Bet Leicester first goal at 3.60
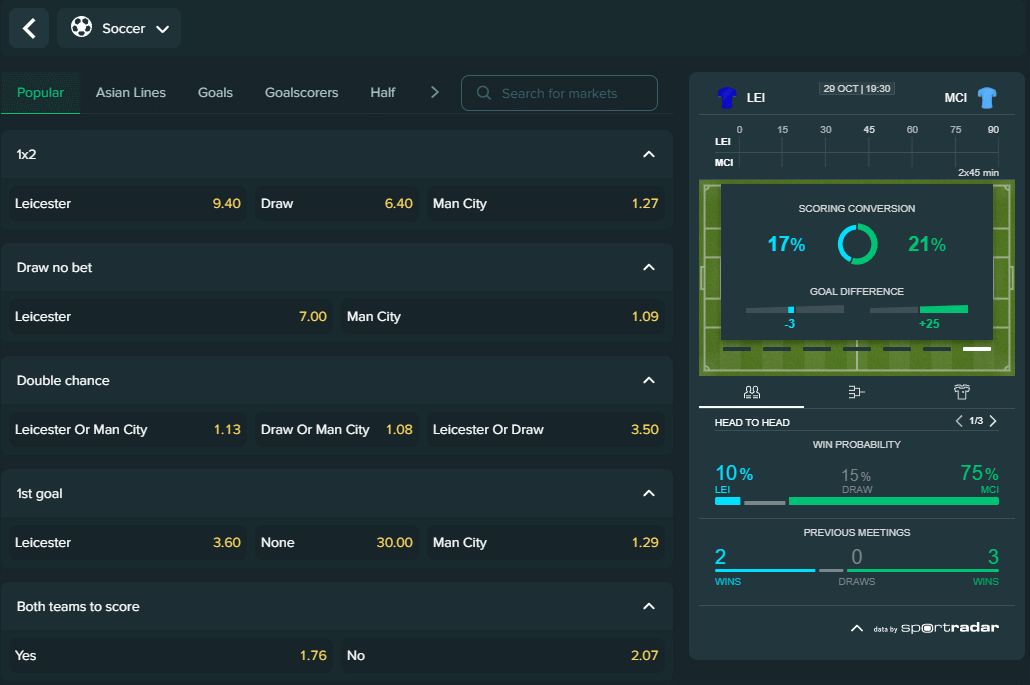 click(127, 542)
